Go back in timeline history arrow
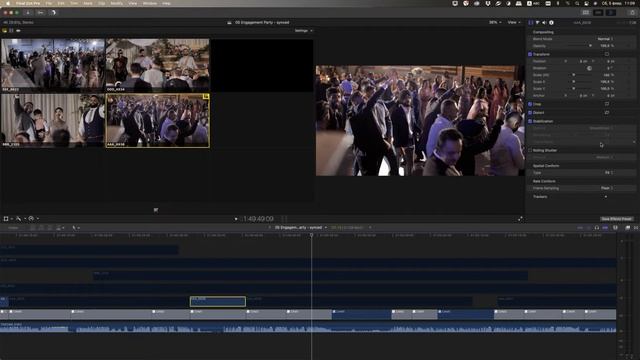 270,228
